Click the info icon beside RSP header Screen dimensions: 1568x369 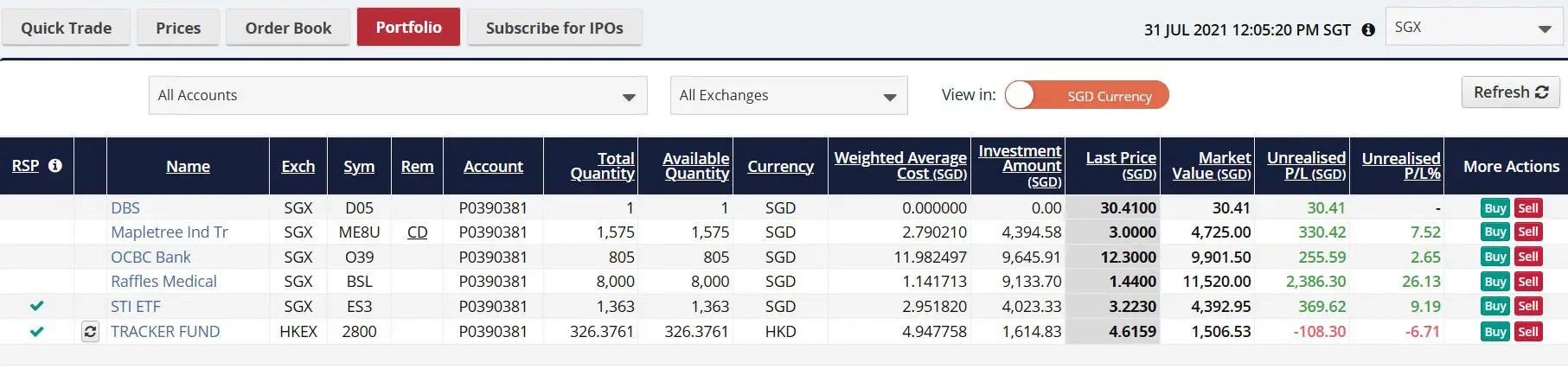(55, 165)
